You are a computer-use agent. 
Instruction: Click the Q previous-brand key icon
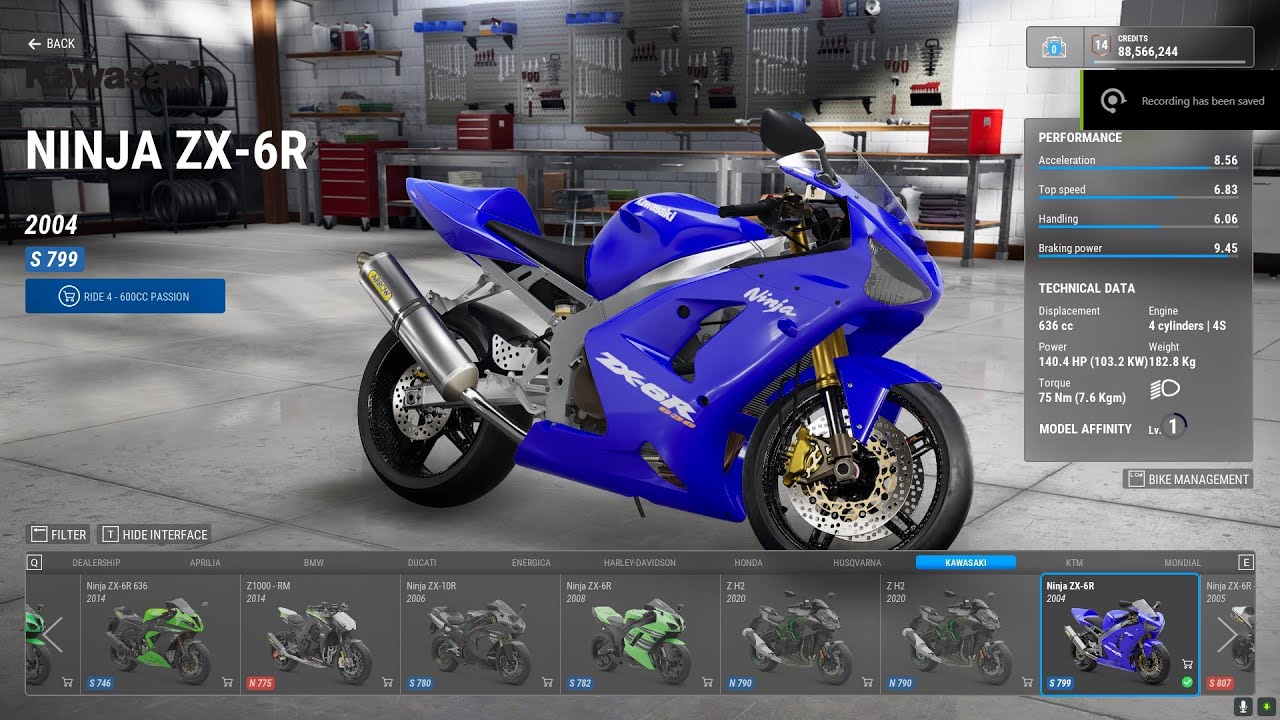35,563
